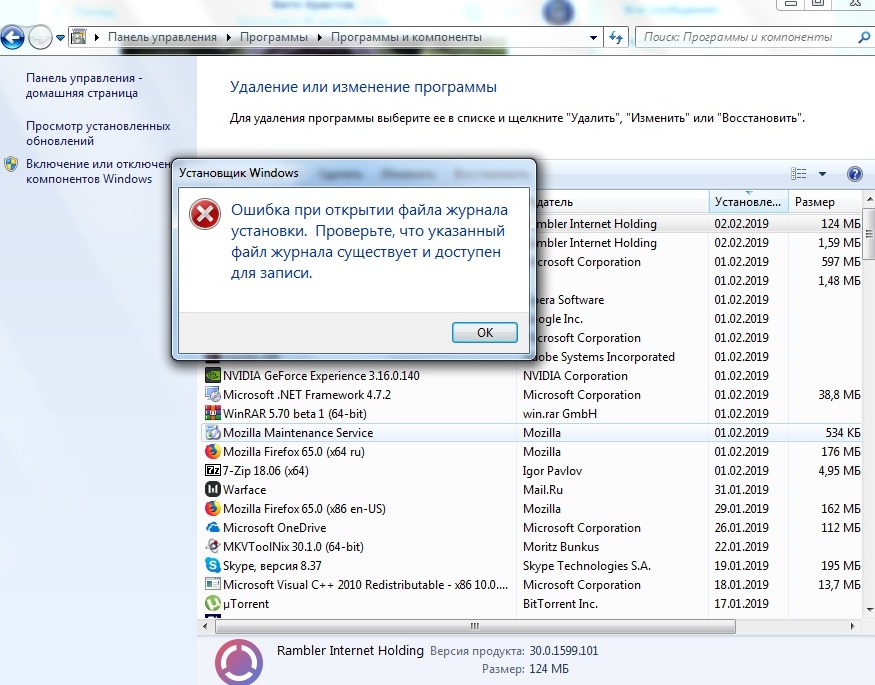The width and height of the screenshot is (875, 685).
Task: Open Включение или отключение компонентов Windows
Action: [x=98, y=171]
